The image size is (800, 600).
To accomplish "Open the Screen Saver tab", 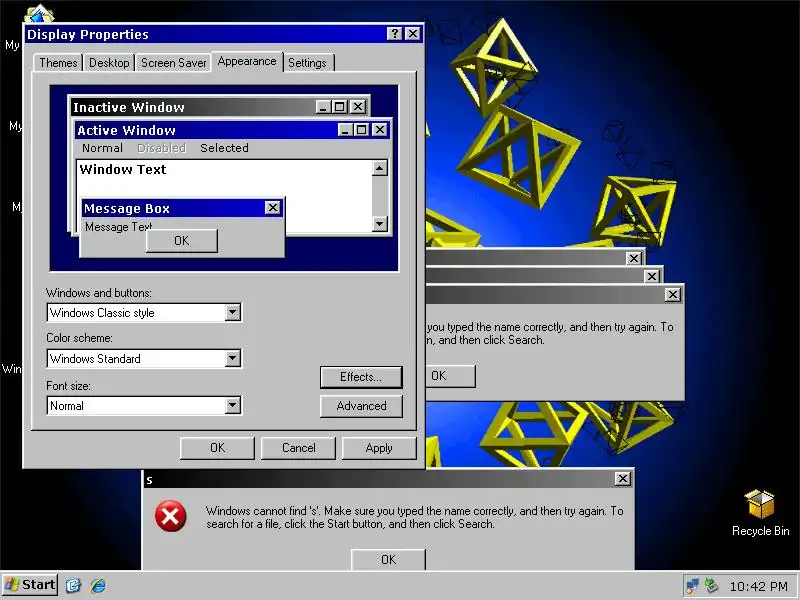I will [173, 63].
